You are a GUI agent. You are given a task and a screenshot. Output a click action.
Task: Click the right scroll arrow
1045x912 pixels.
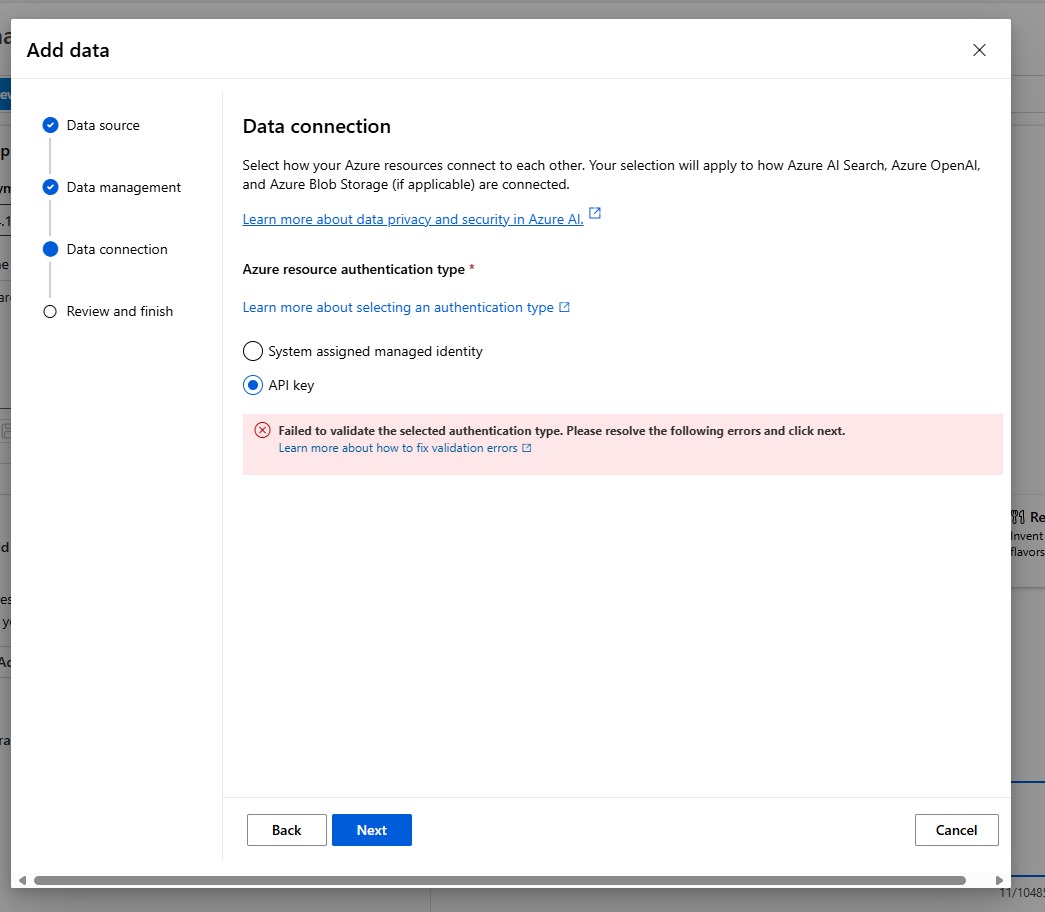pos(999,880)
